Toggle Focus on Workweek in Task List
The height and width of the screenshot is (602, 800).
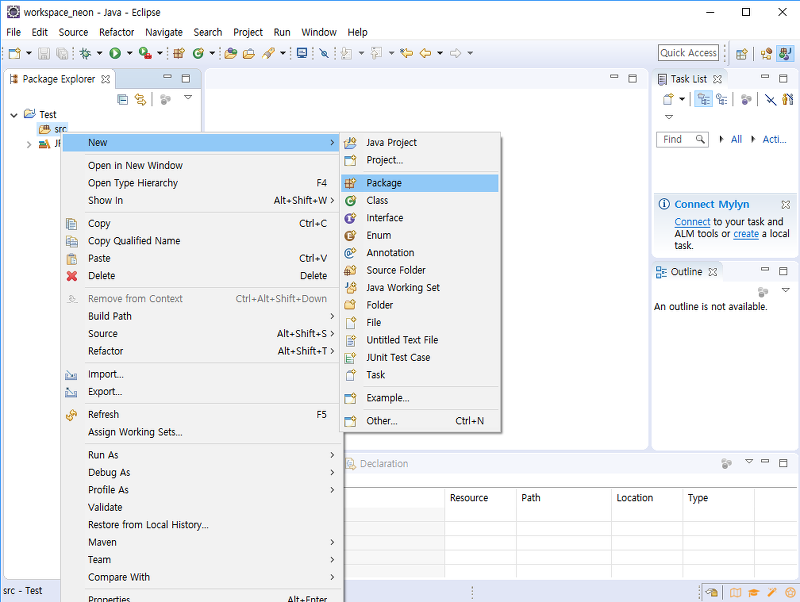[746, 99]
